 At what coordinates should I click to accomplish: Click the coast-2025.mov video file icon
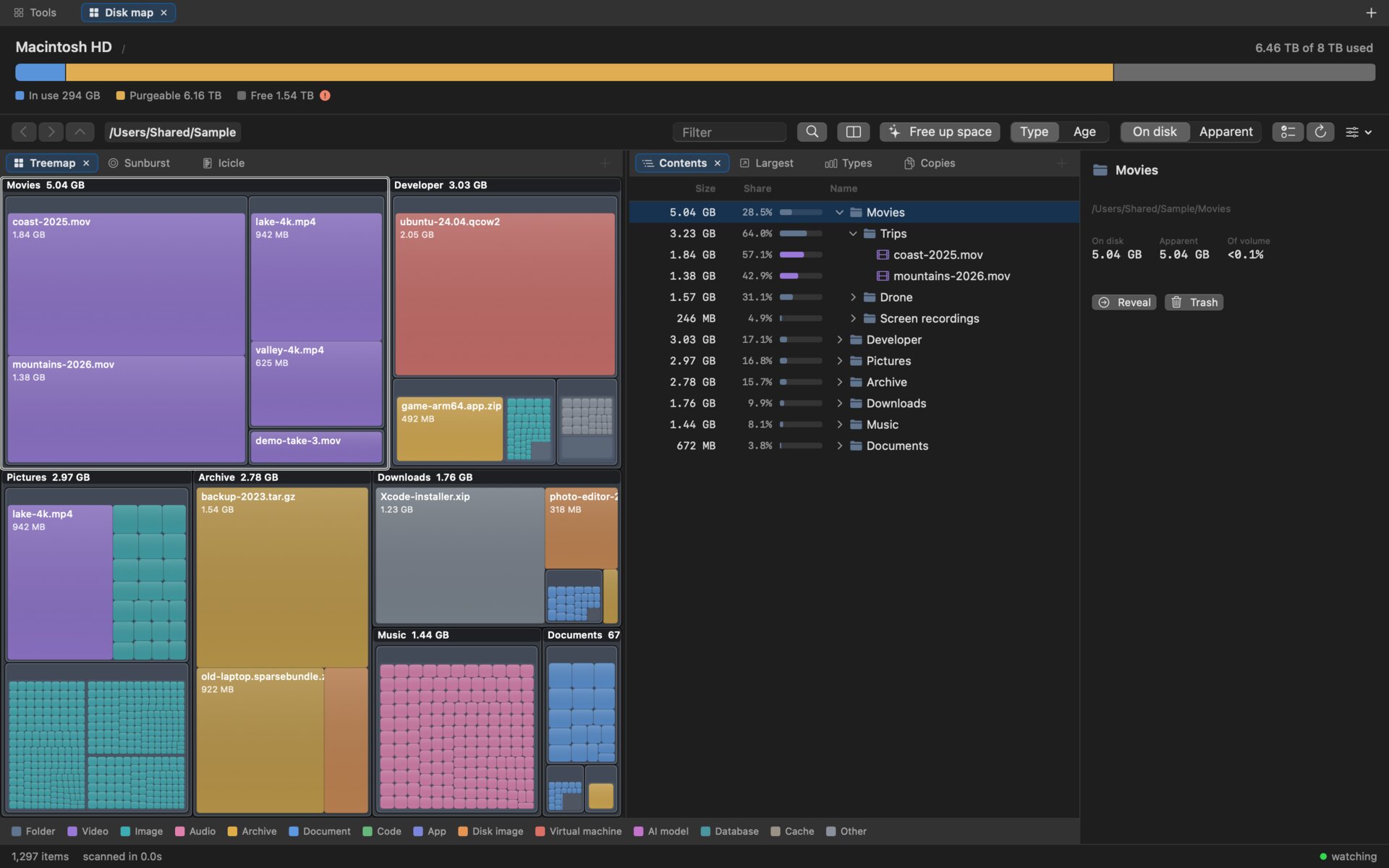[883, 255]
